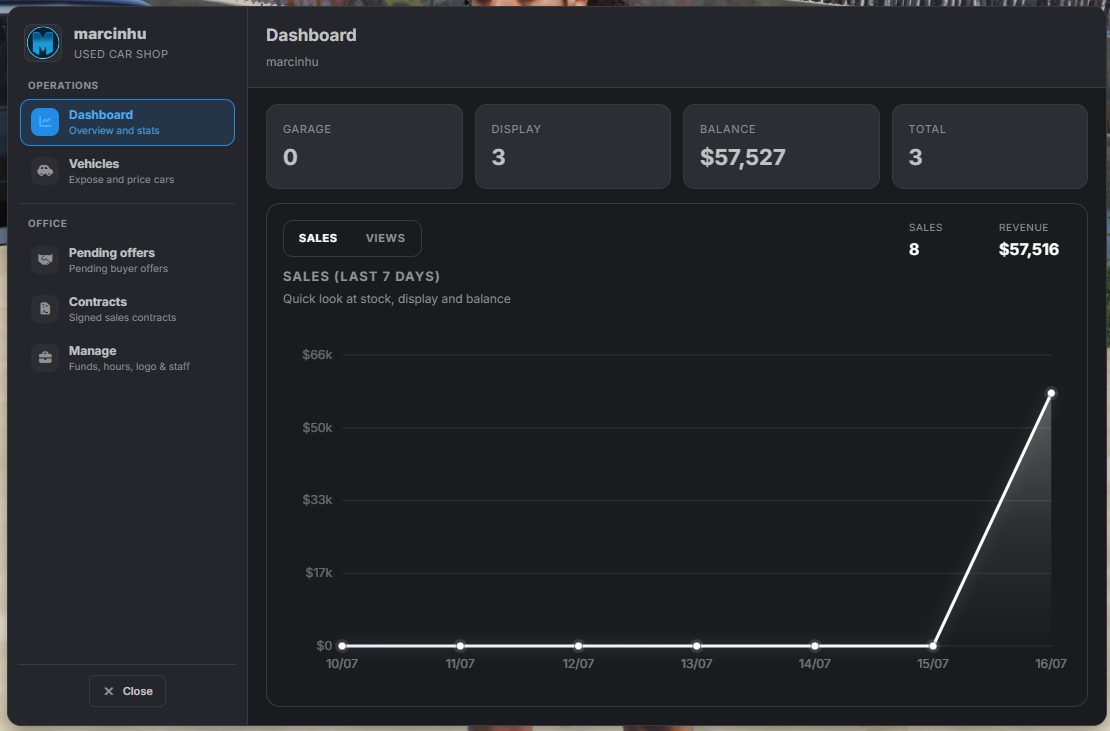The height and width of the screenshot is (731, 1110).
Task: Open Manage funds, hours, logo & staff
Action: (x=127, y=358)
